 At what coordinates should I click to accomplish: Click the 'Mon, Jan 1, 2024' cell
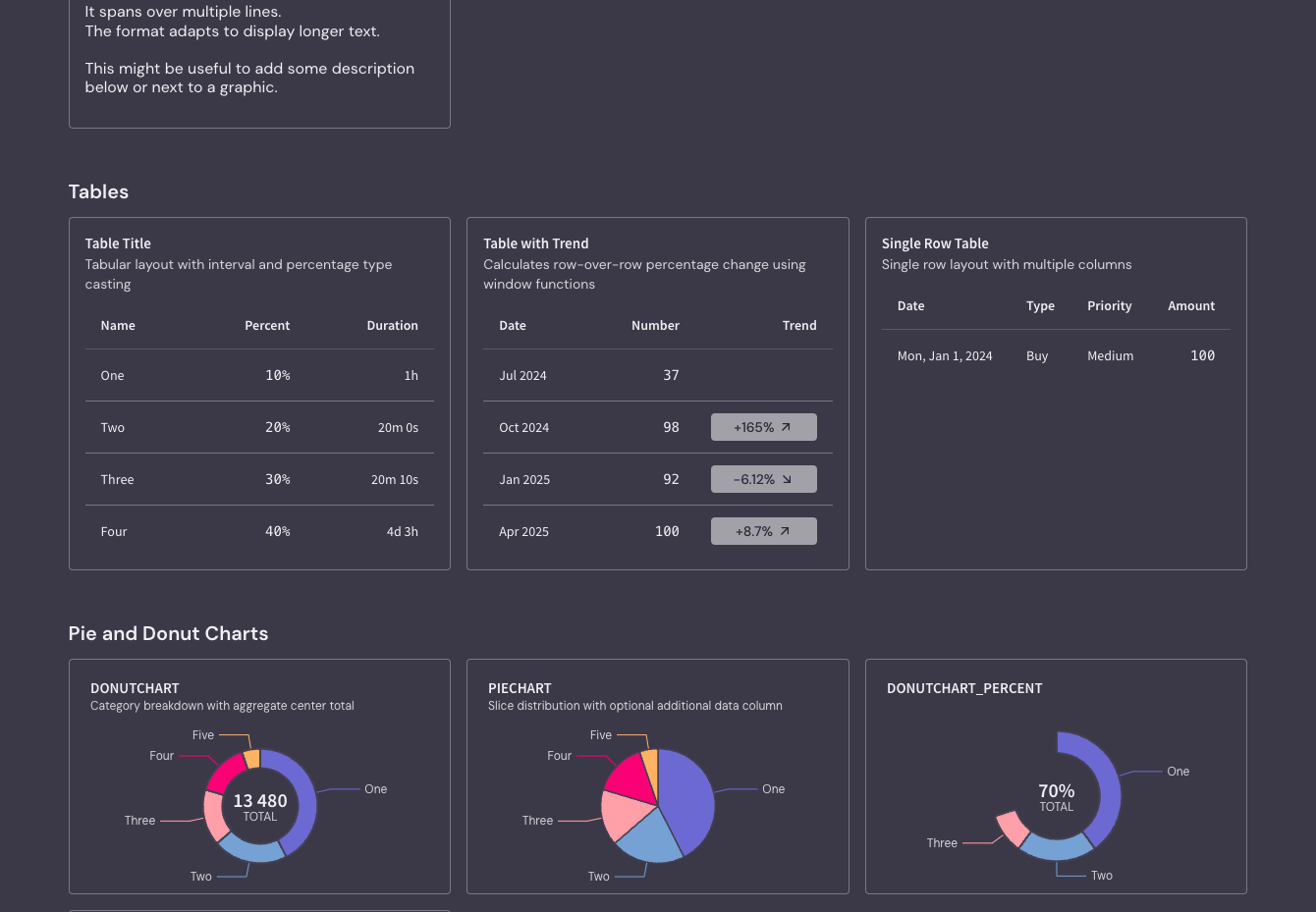point(945,356)
